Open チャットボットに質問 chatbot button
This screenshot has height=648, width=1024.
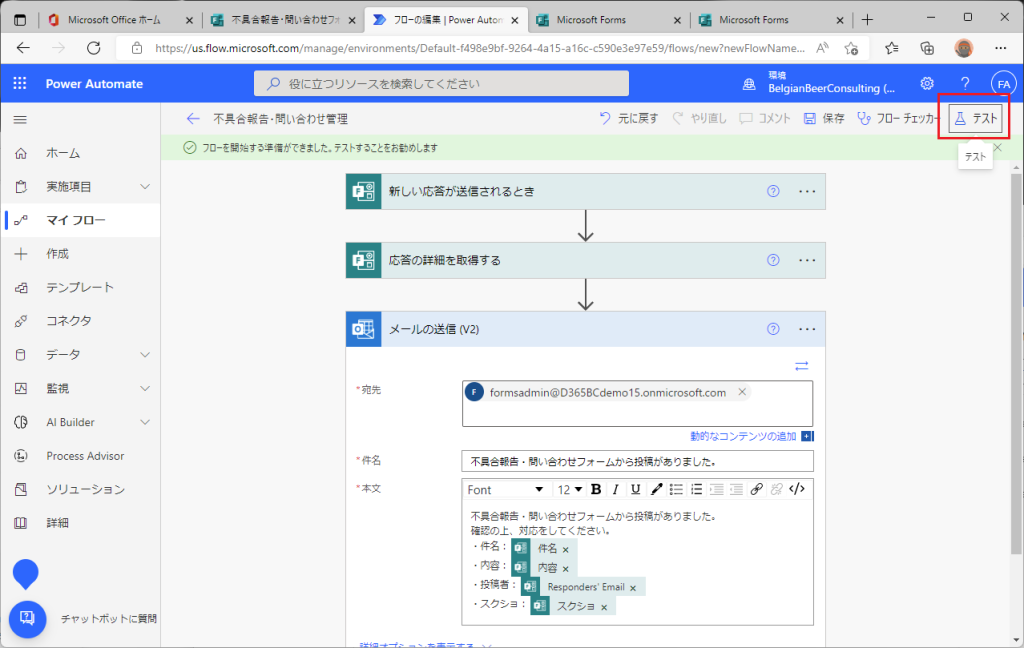pyautogui.click(x=27, y=618)
